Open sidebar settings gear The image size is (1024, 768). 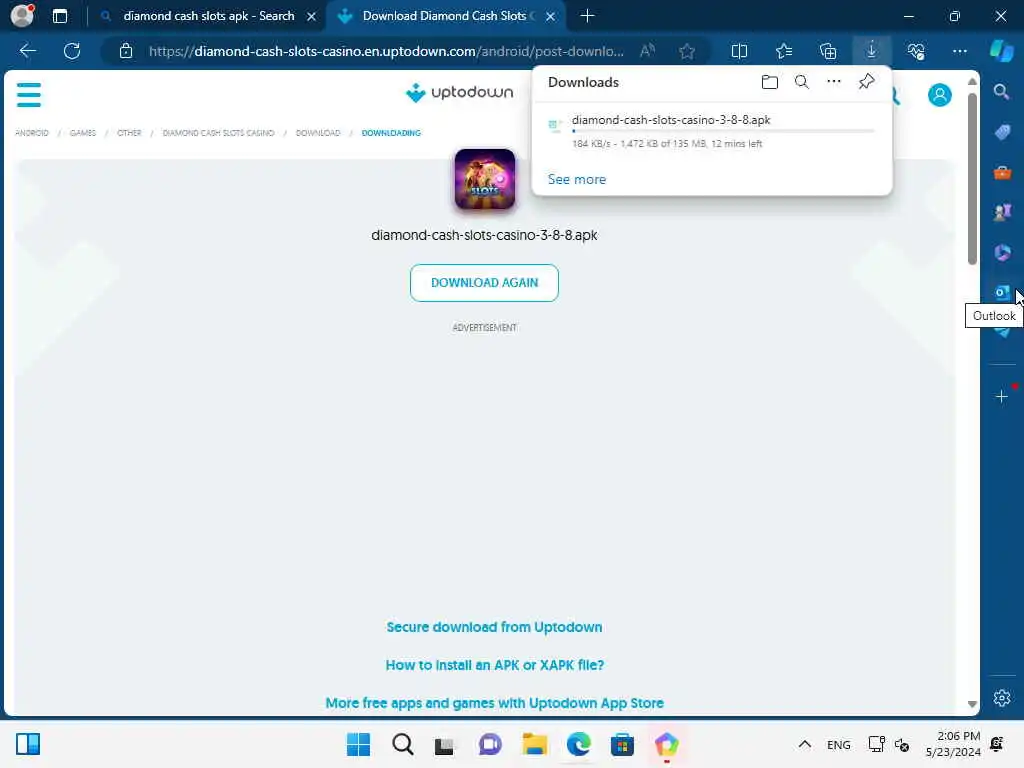tap(1002, 698)
